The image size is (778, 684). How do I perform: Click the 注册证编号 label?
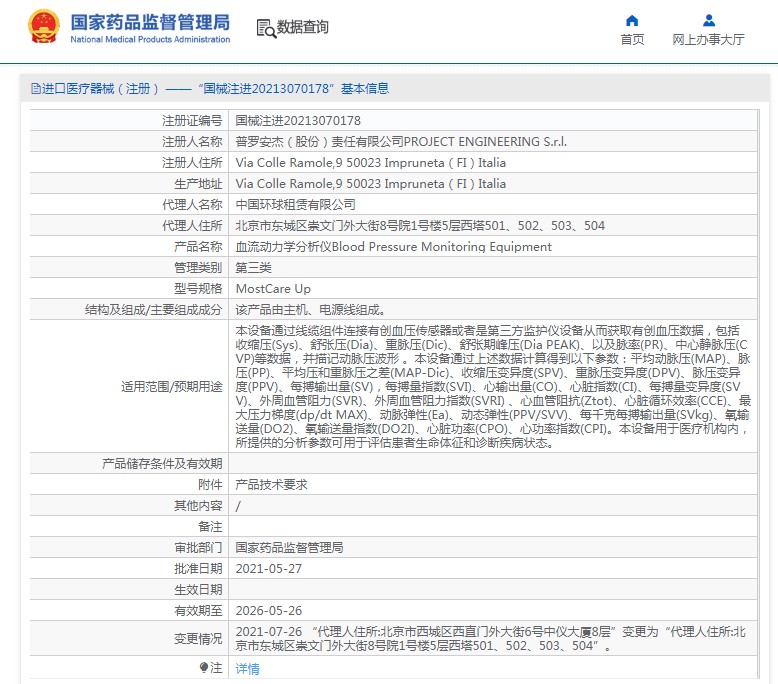[192, 121]
